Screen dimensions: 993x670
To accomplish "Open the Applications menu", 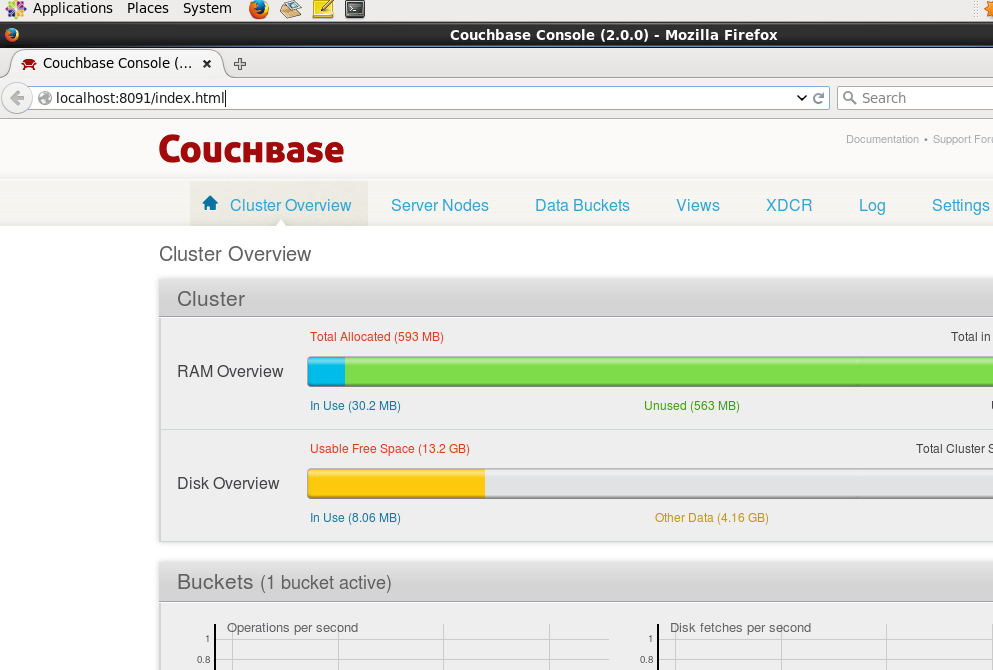I will 73,9.
